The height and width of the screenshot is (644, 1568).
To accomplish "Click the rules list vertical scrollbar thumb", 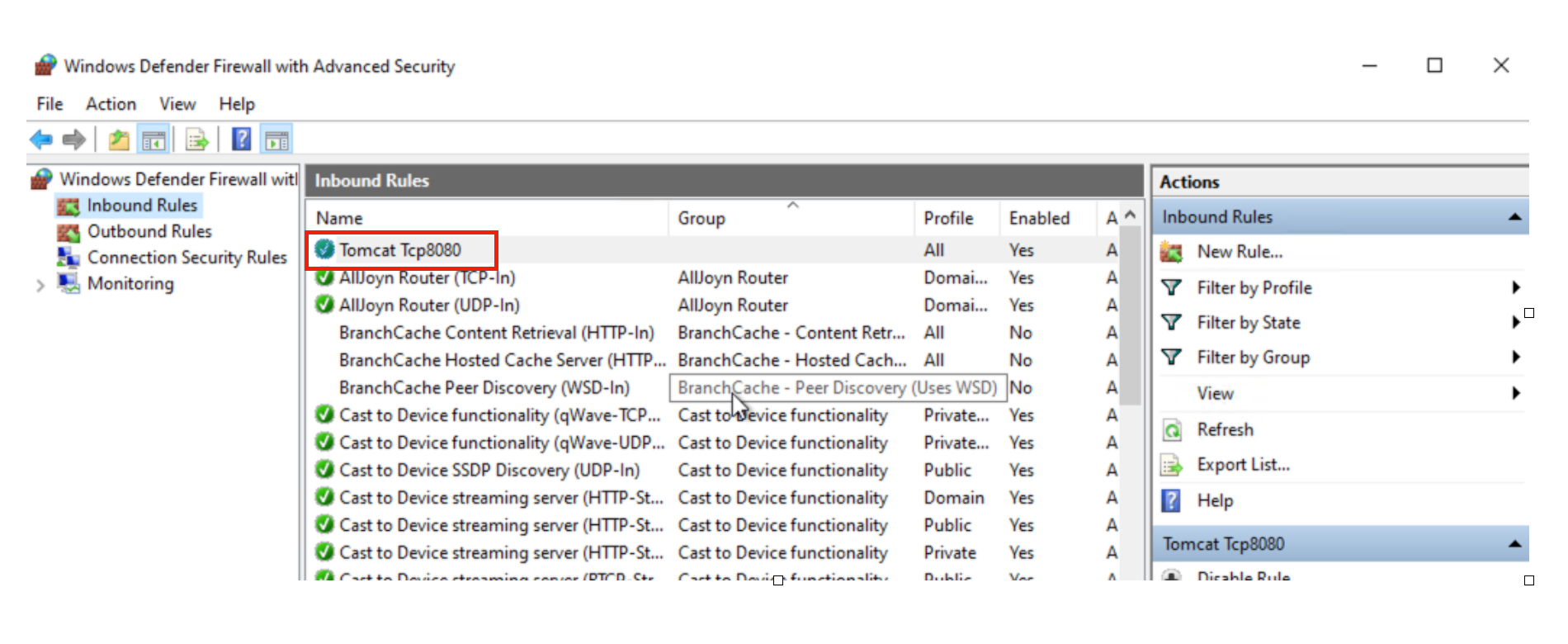I will pyautogui.click(x=1131, y=316).
